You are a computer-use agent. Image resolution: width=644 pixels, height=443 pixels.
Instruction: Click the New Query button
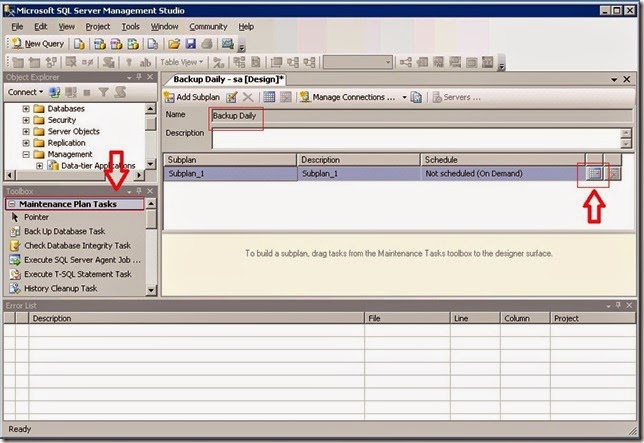[38, 44]
